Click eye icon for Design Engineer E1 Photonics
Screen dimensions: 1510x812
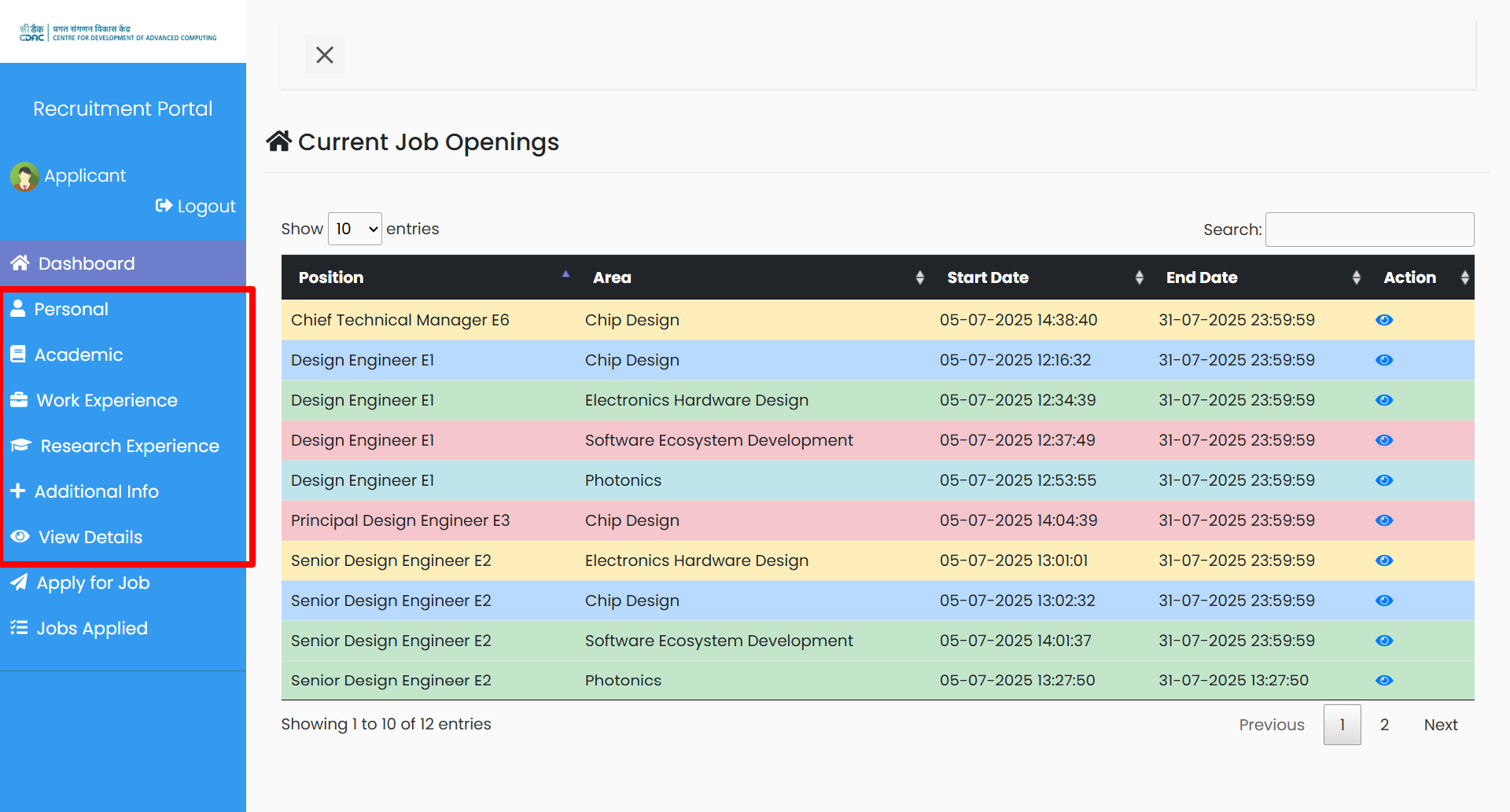[x=1384, y=480]
